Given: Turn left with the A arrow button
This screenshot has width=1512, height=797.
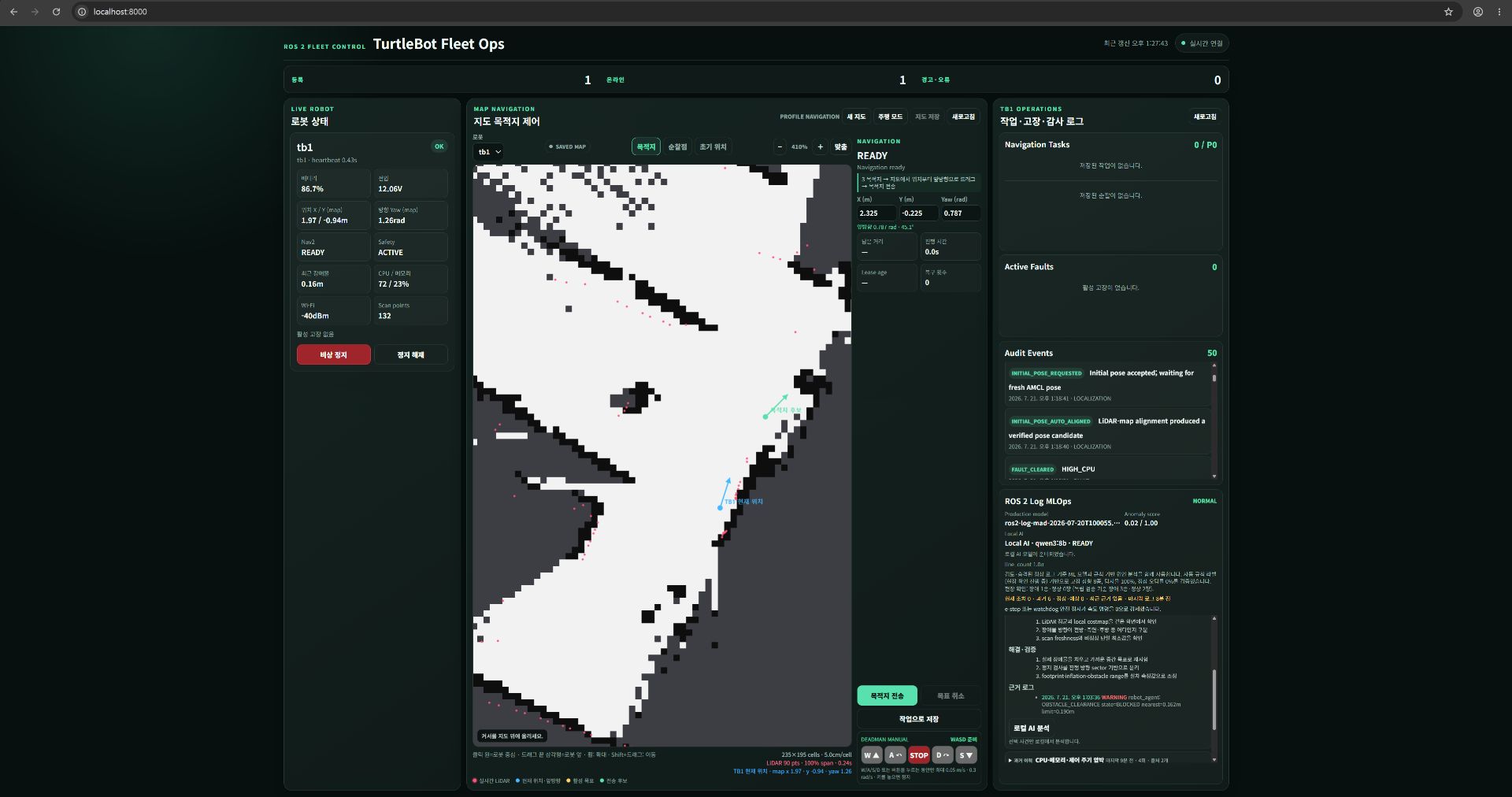Looking at the screenshot, I should point(895,755).
